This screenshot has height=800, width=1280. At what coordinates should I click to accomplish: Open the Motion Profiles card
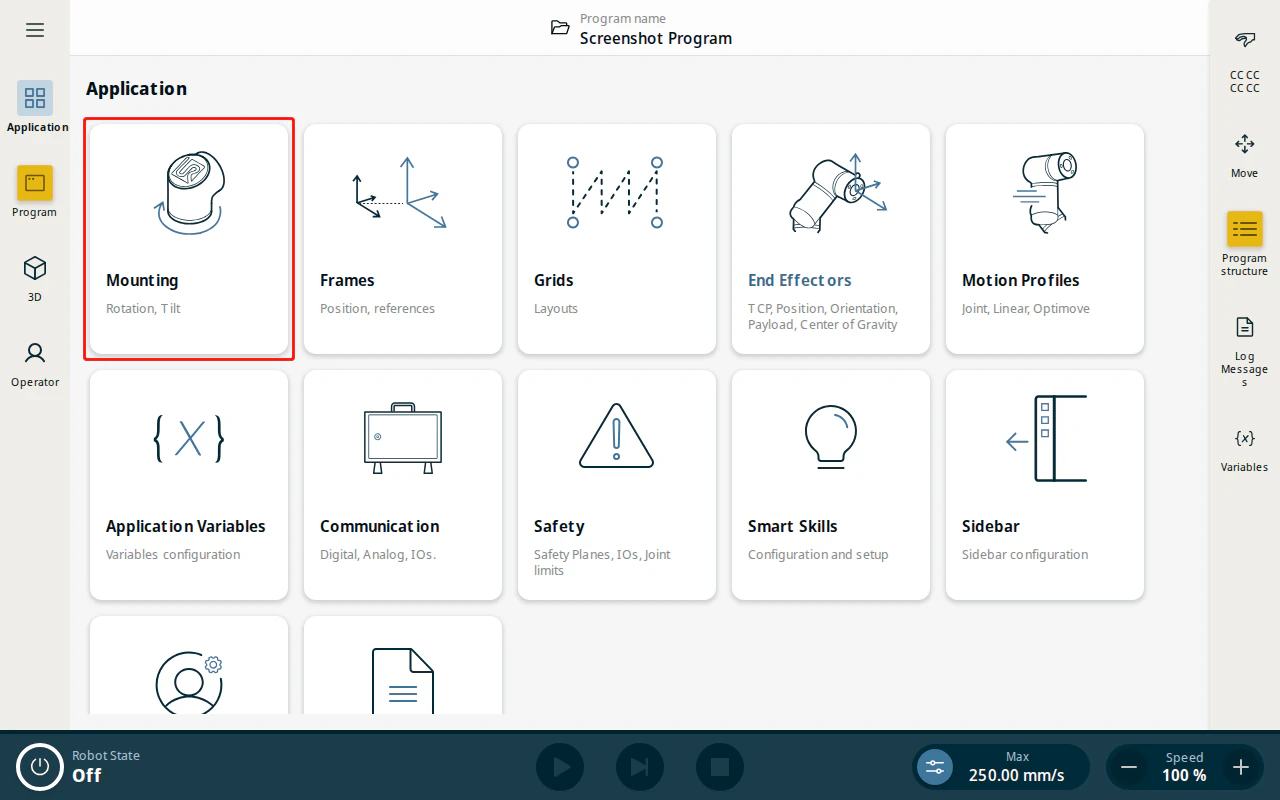(x=1045, y=239)
